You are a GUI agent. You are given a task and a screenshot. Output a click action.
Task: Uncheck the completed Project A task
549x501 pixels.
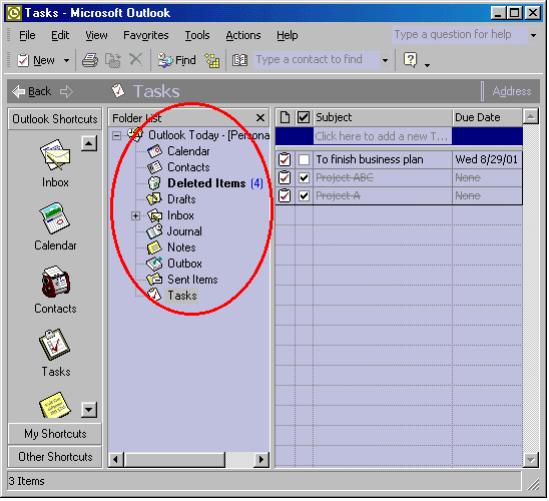(x=304, y=196)
